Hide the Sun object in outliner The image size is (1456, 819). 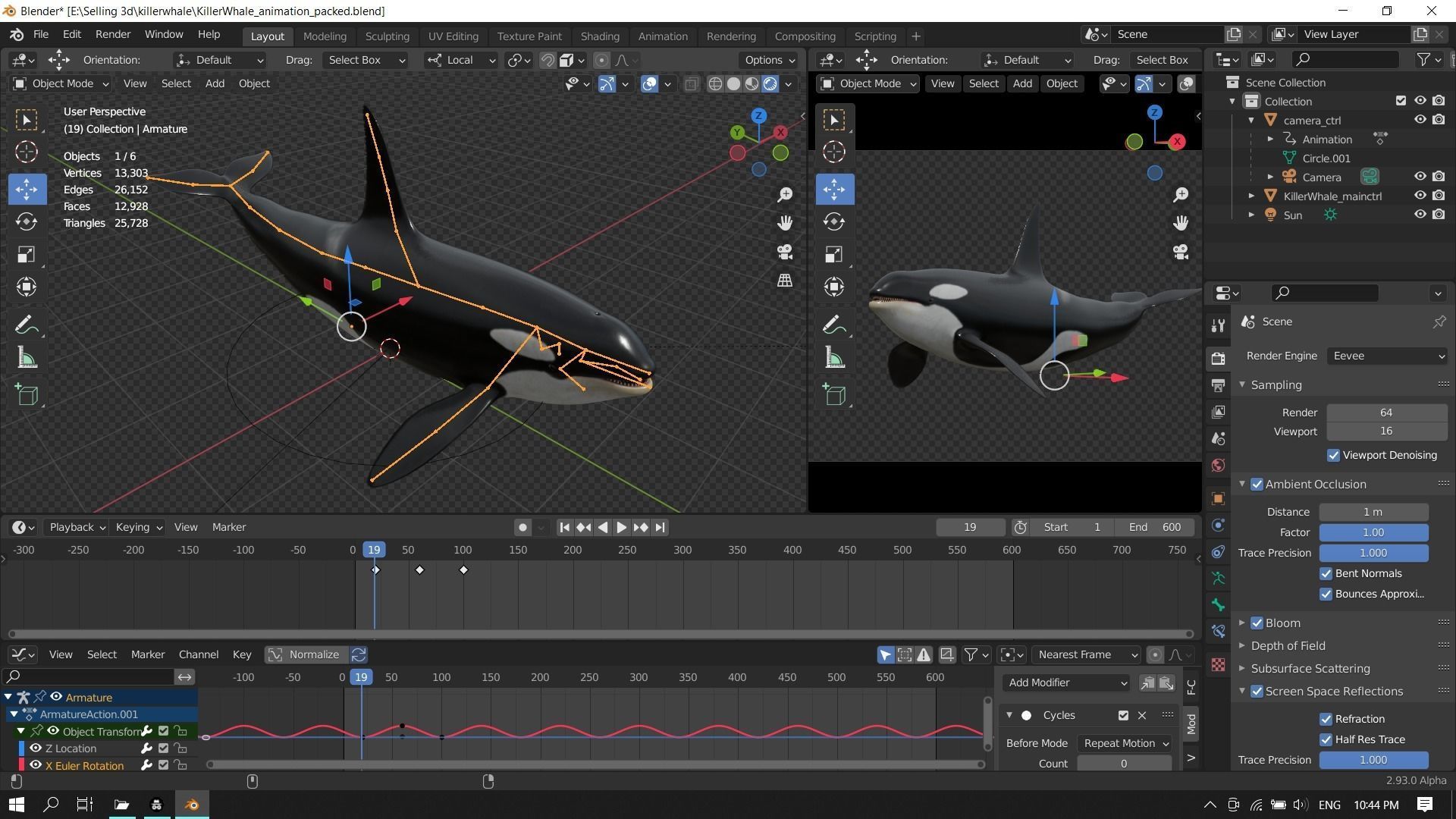coord(1420,215)
